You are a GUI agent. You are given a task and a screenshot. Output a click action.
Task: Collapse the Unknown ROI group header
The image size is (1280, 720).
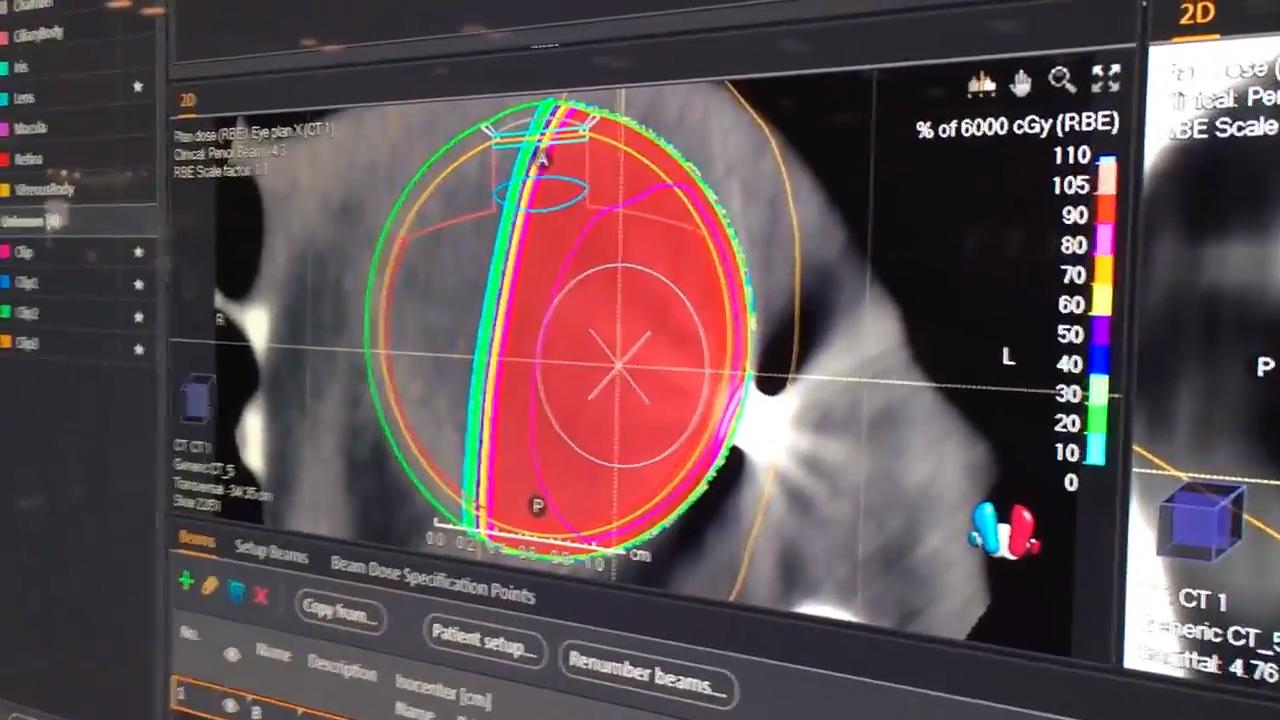click(36, 221)
